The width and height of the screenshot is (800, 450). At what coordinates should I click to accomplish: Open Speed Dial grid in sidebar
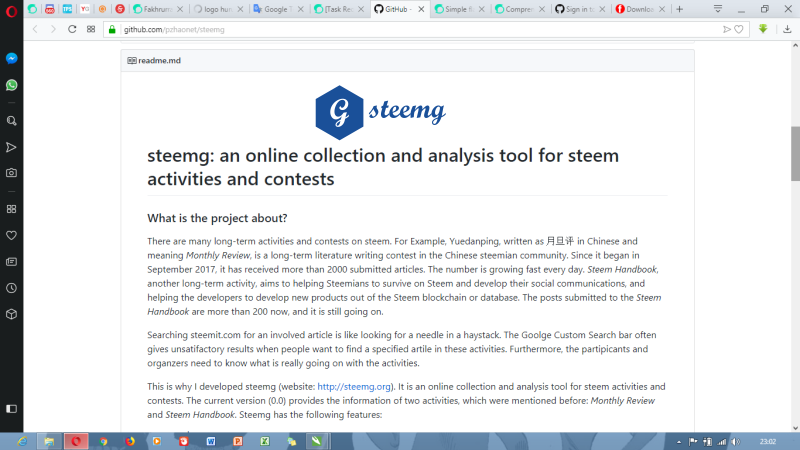tap(11, 209)
